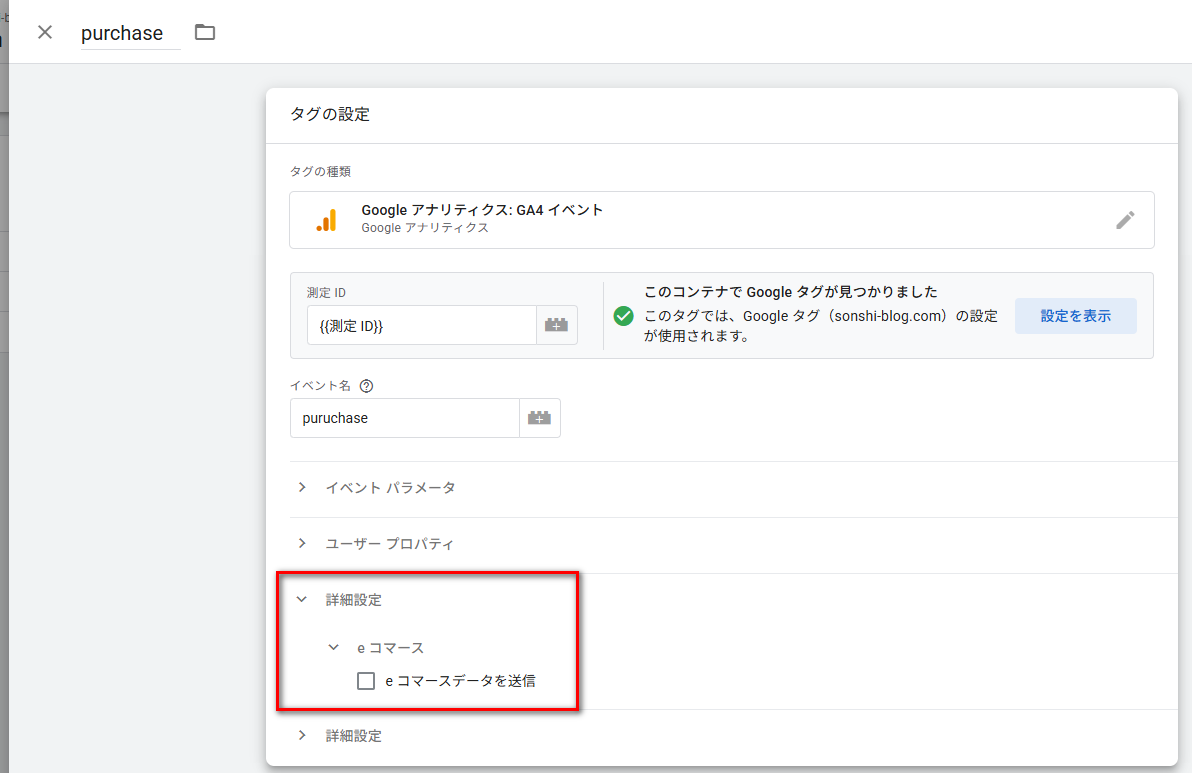
Task: Click the folder icon beside purchase title
Action: 204,32
